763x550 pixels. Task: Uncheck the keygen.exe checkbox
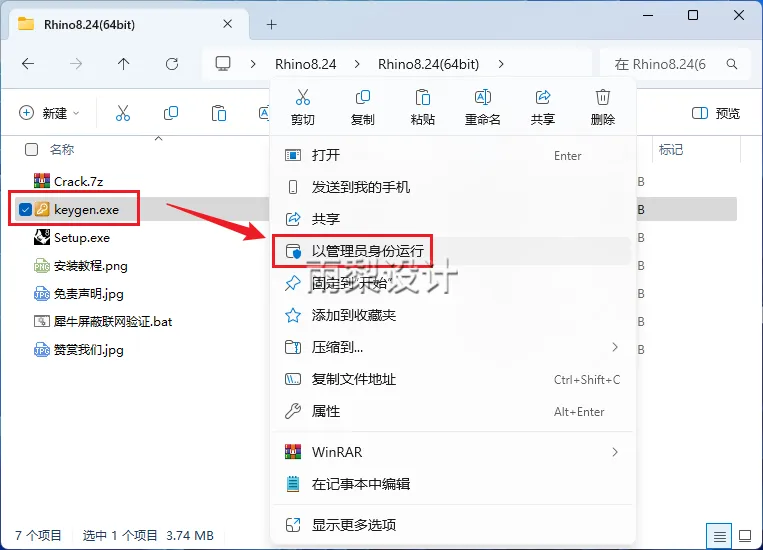pyautogui.click(x=25, y=210)
